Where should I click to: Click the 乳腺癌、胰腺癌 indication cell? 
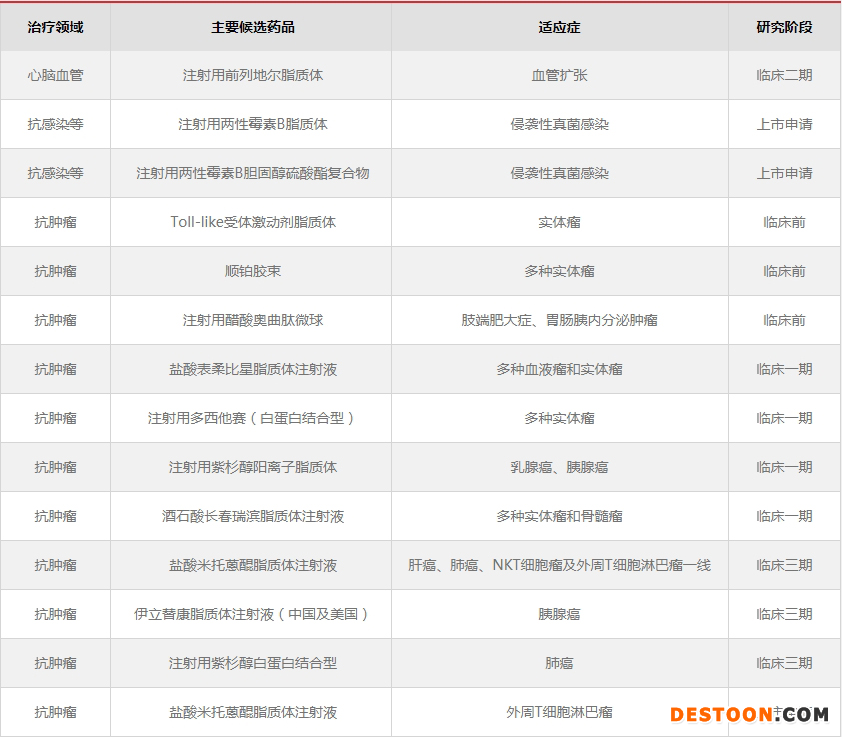point(559,467)
